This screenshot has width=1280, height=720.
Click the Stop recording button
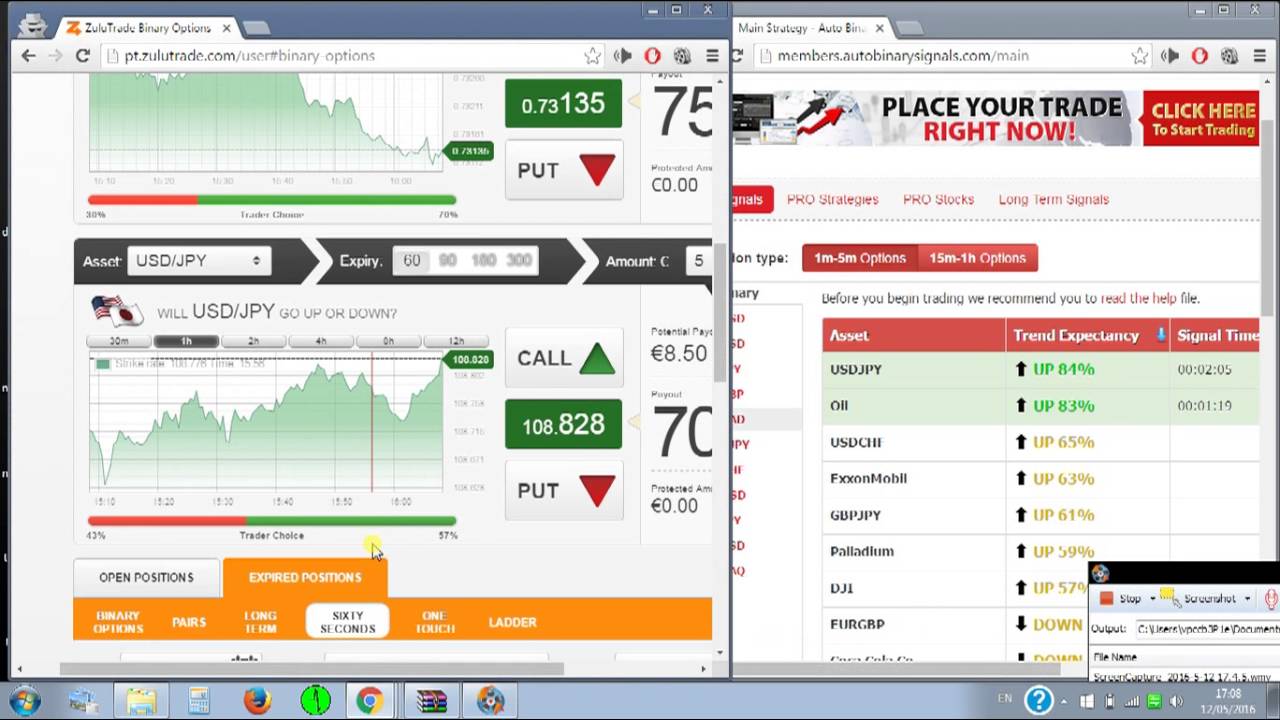click(1121, 599)
